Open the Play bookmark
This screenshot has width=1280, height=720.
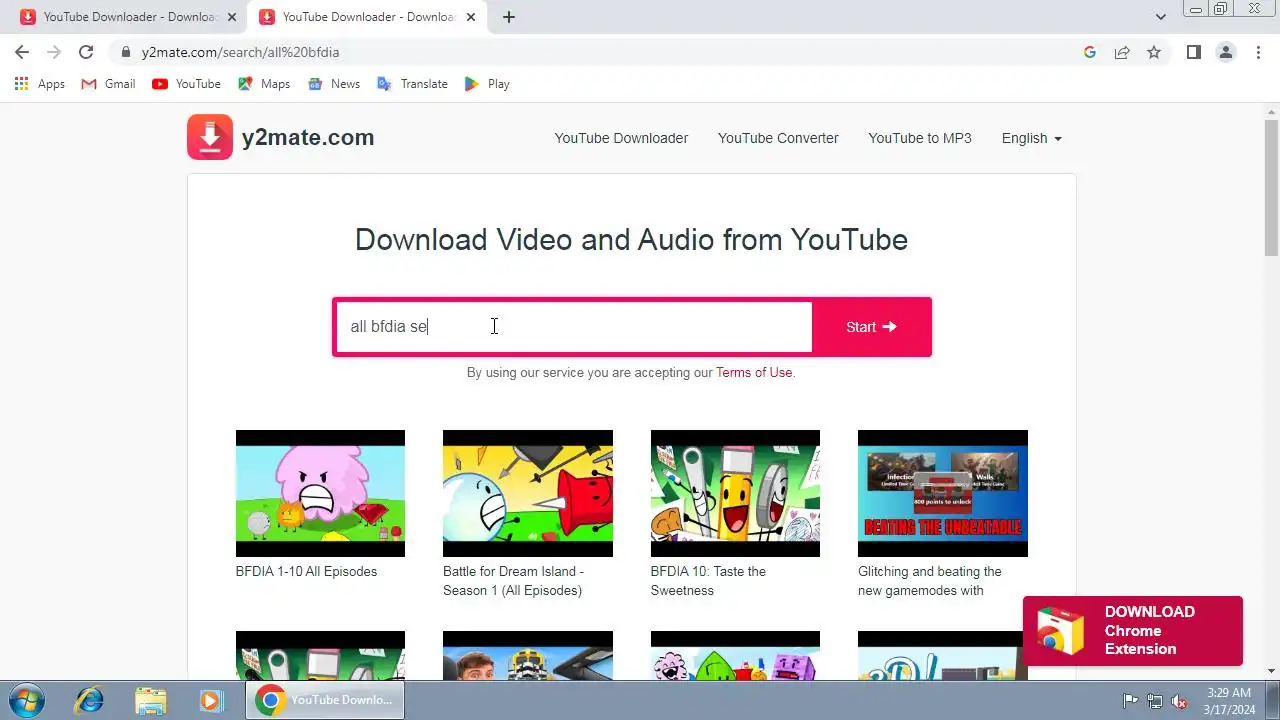tap(487, 84)
